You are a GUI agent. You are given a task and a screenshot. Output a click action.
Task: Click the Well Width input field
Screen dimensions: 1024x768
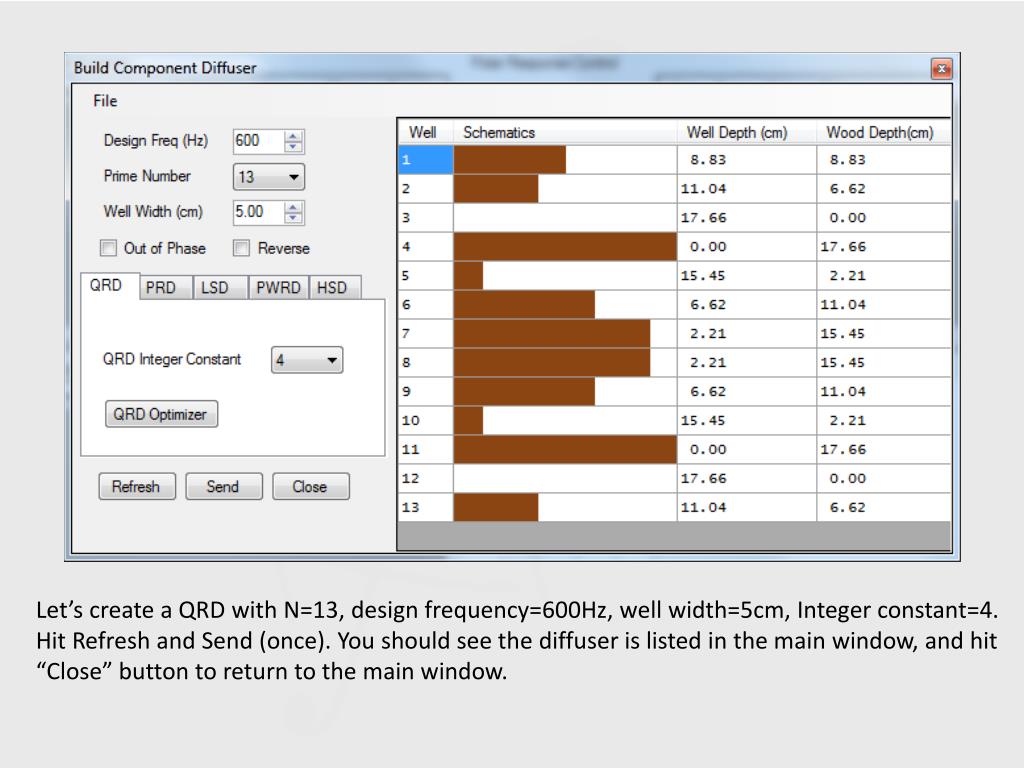pos(259,212)
